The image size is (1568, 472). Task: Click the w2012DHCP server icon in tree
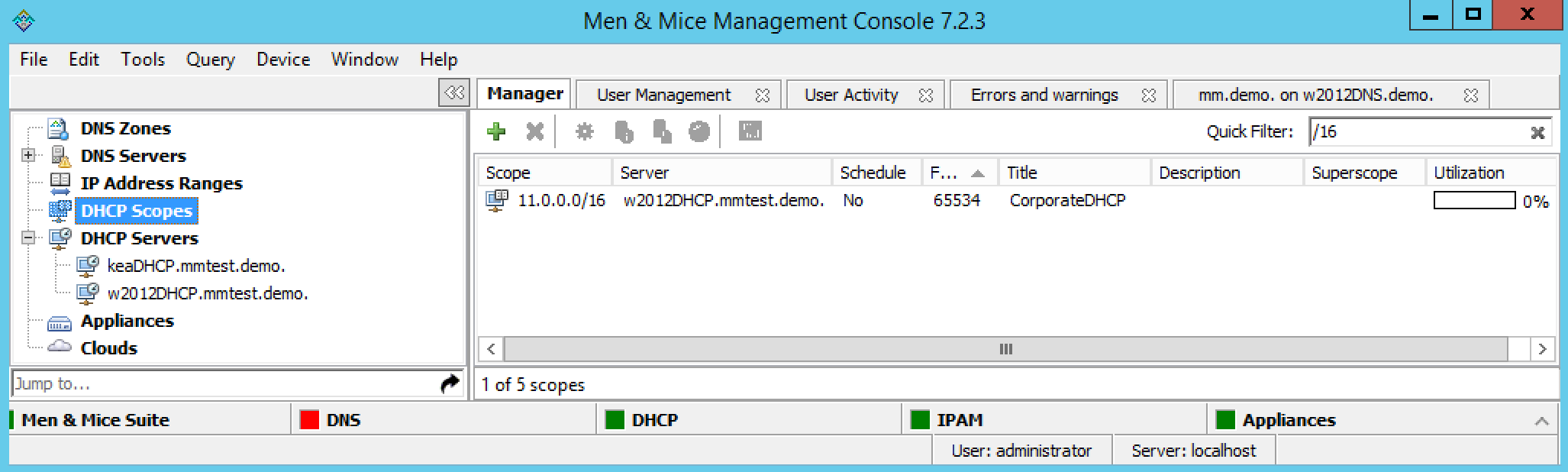click(87, 293)
